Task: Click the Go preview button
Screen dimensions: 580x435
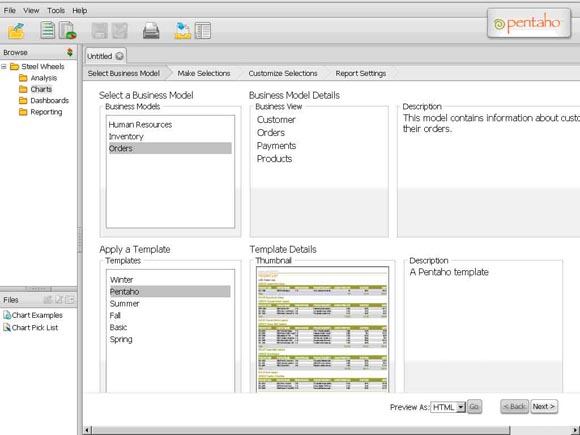Action: click(x=474, y=407)
